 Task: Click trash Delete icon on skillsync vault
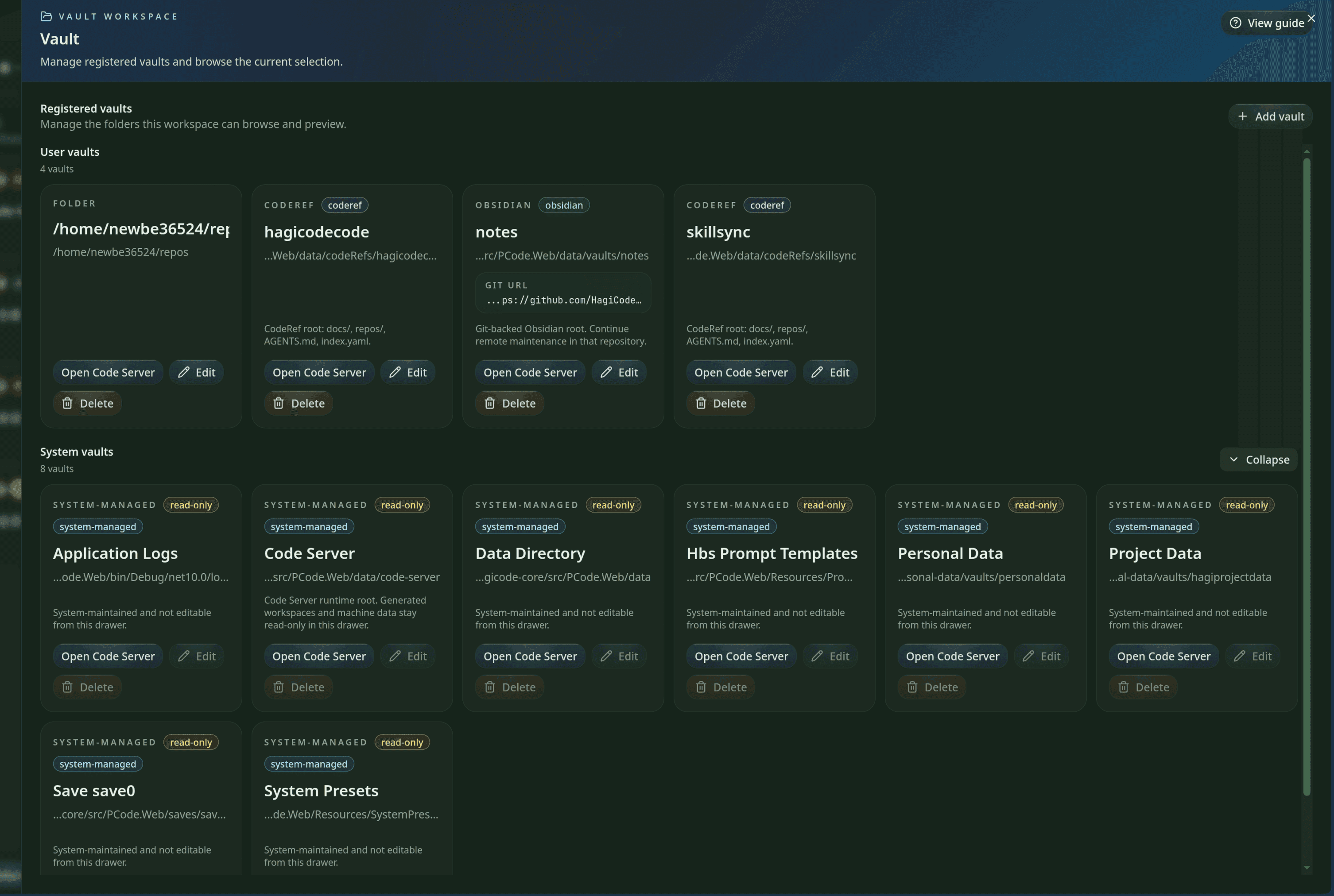coord(701,403)
